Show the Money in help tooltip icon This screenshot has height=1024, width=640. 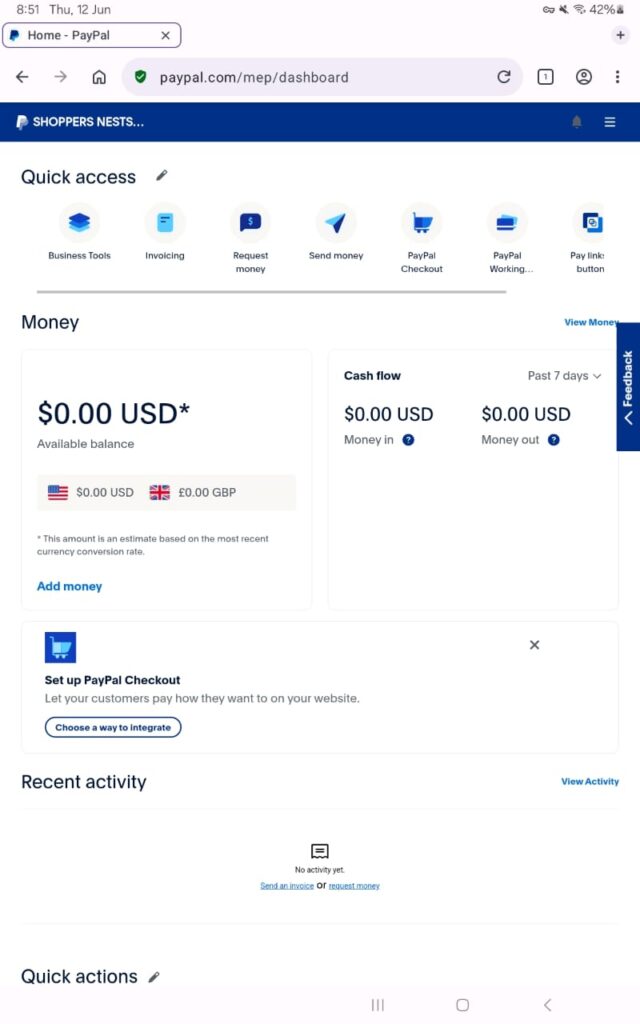coord(408,440)
